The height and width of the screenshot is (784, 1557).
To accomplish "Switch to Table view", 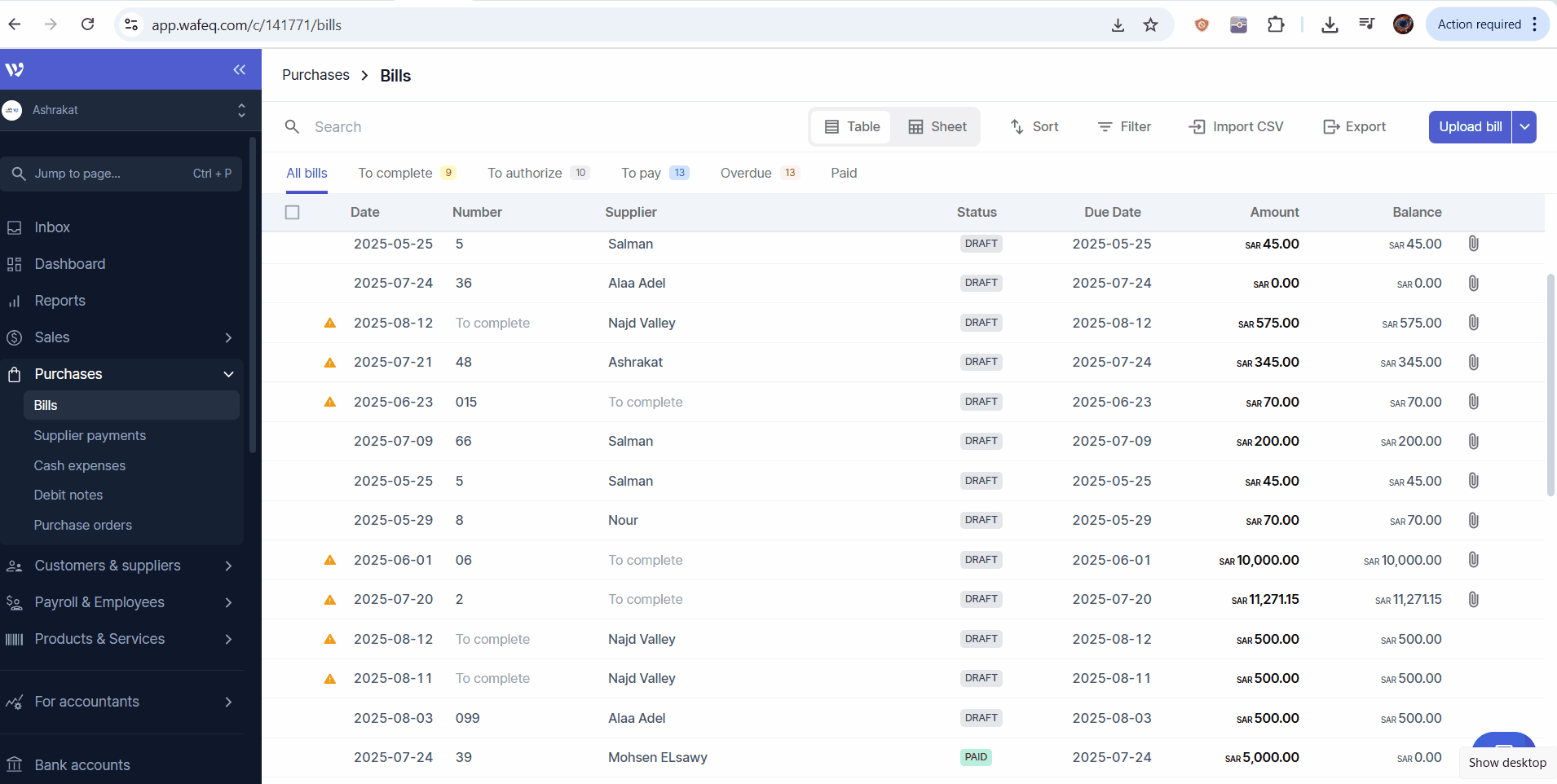I will pos(852,127).
